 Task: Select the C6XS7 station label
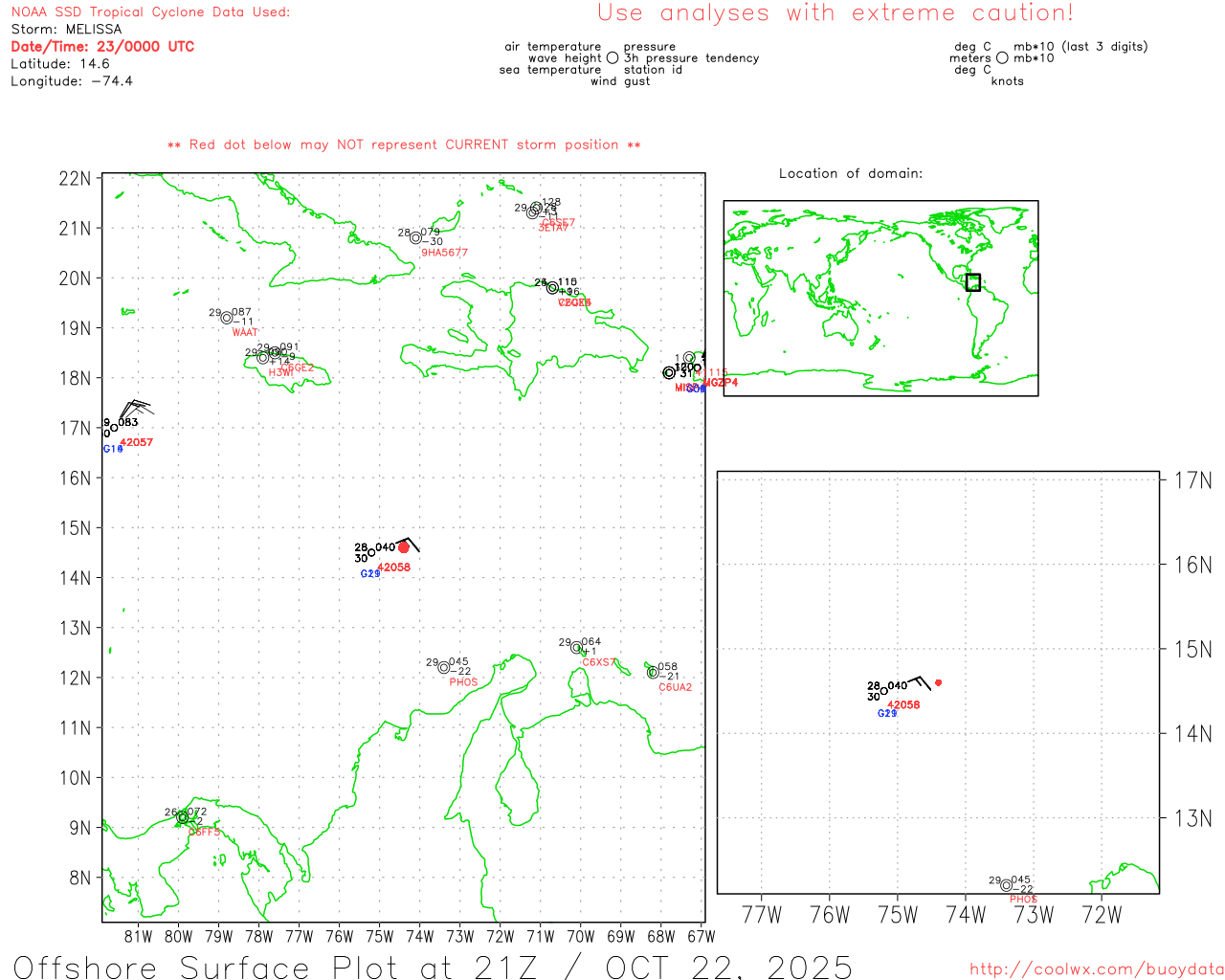pos(599,662)
